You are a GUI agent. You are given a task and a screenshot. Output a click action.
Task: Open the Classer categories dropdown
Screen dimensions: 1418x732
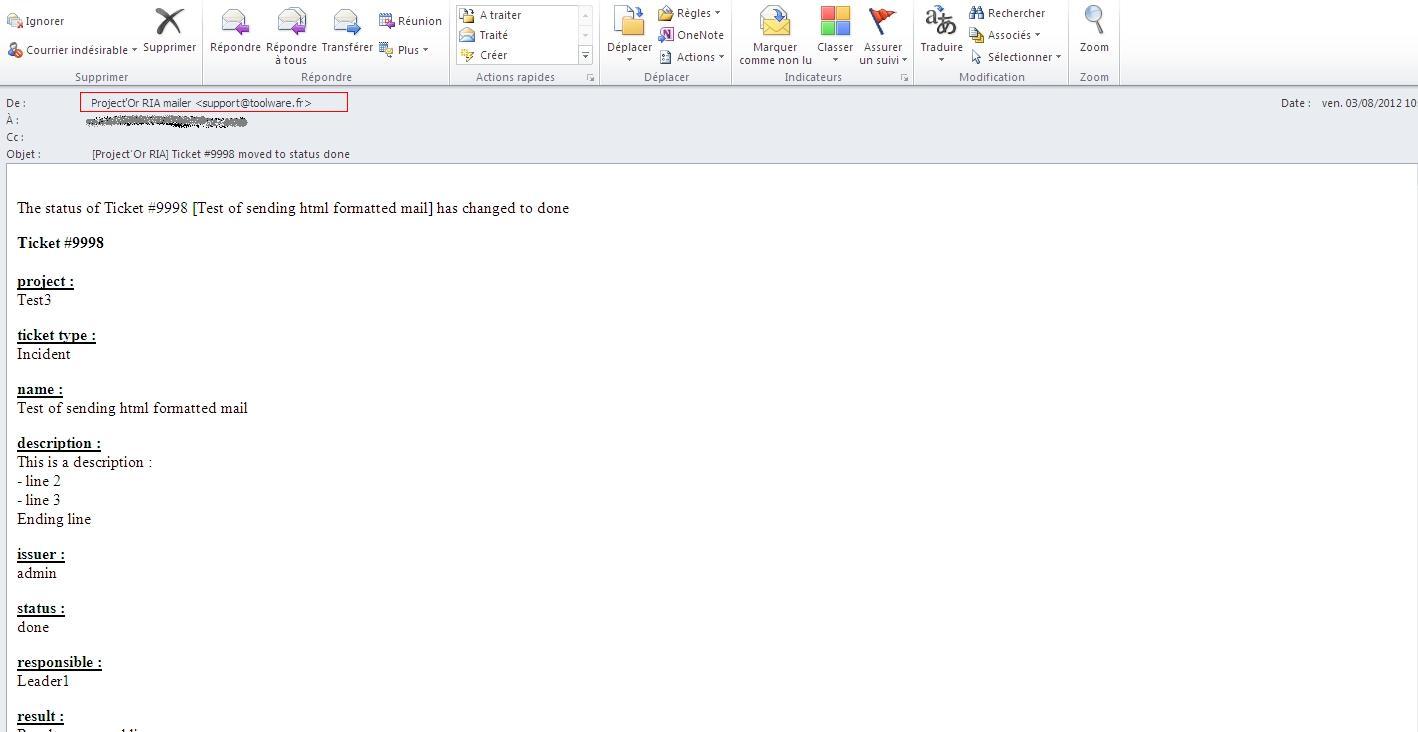tap(835, 36)
